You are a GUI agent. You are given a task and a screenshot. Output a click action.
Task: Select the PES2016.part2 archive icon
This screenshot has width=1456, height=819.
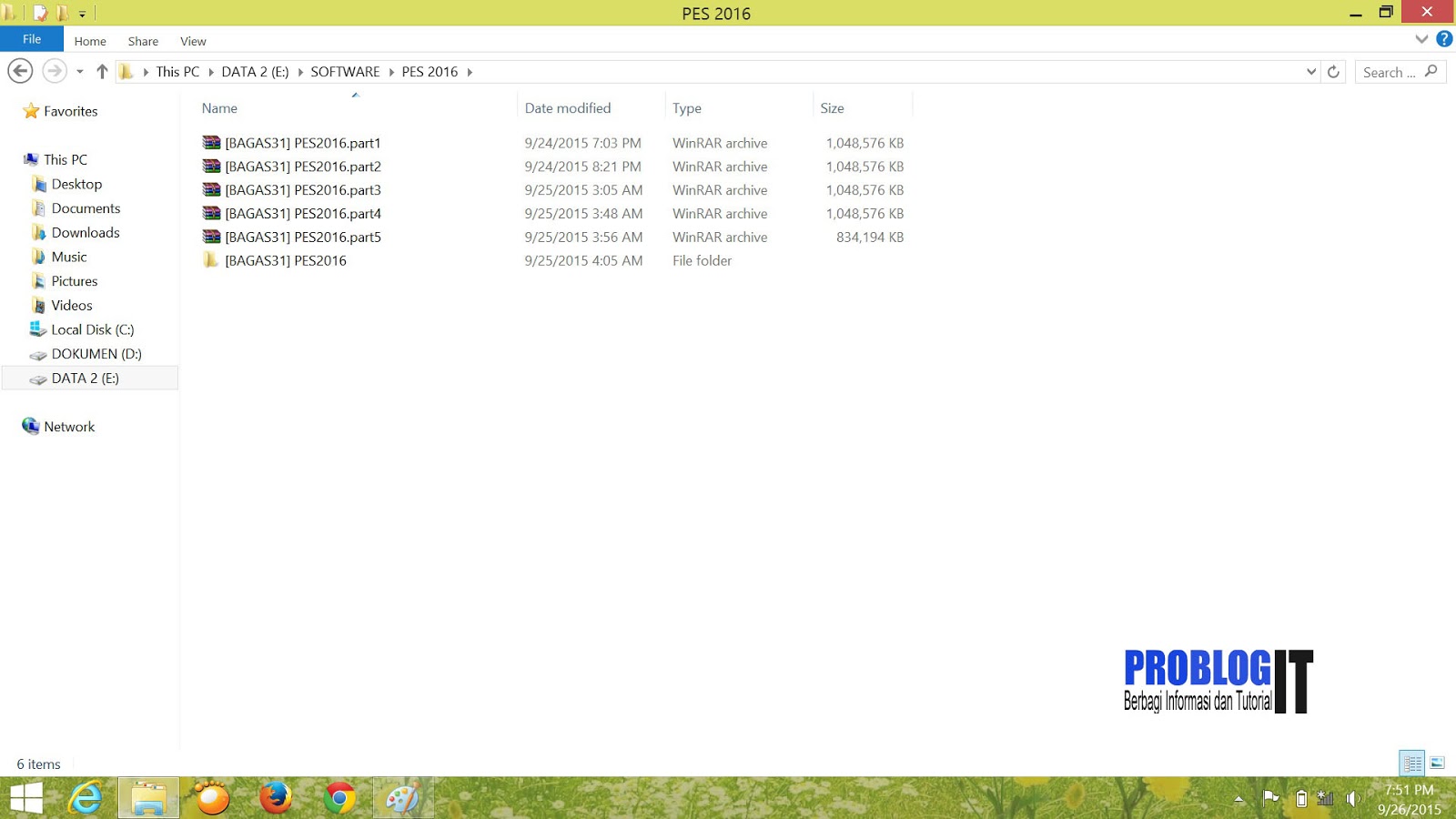coord(211,167)
